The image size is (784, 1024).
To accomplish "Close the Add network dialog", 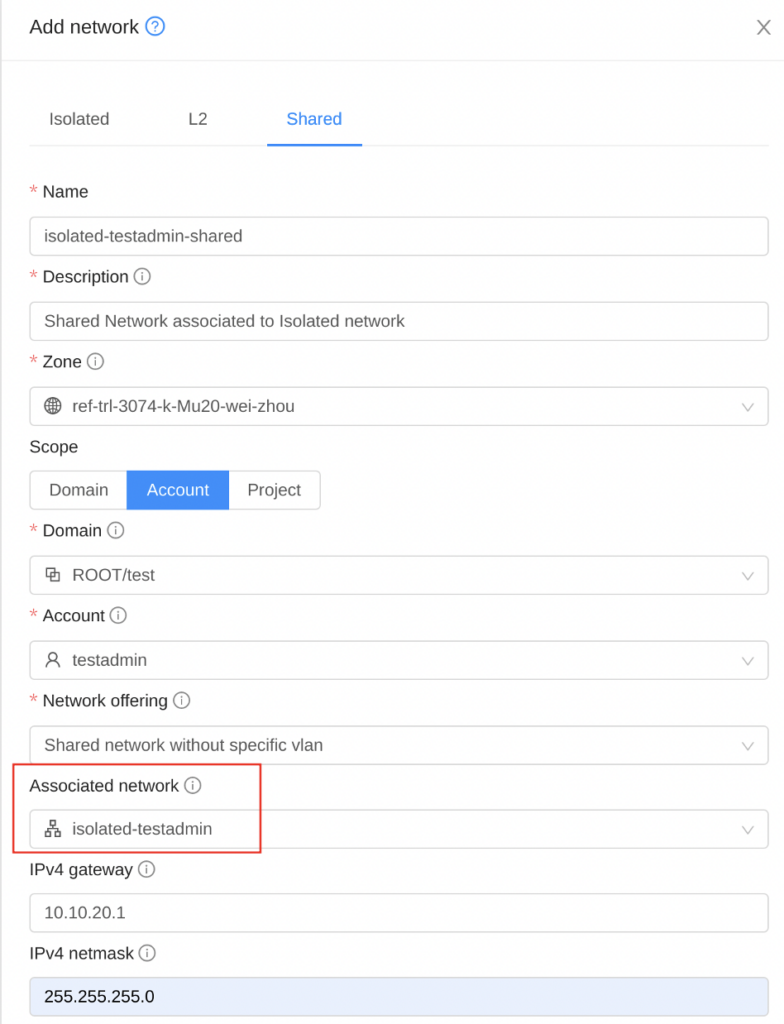I will [763, 27].
